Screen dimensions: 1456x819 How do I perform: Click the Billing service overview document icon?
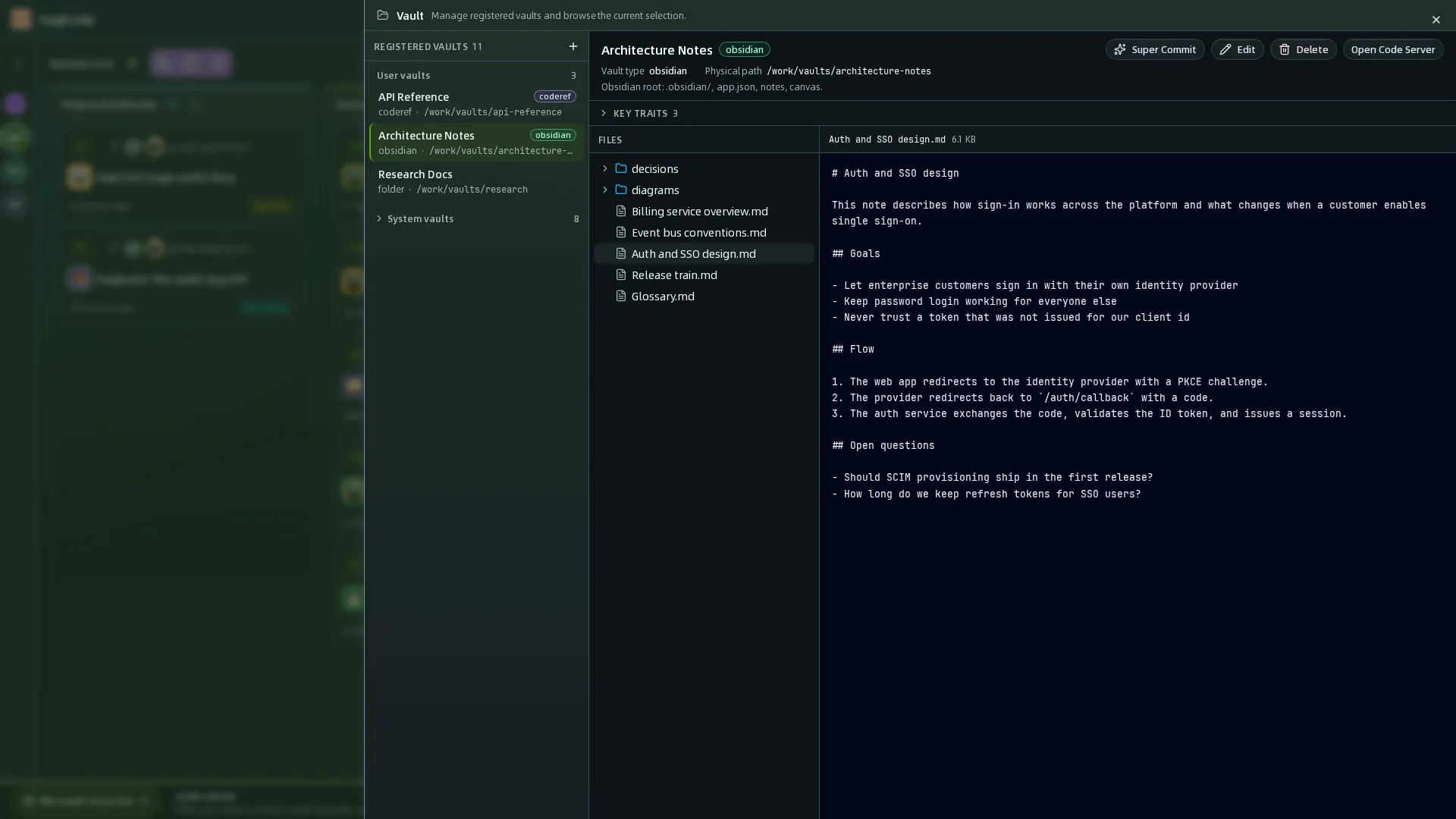(620, 211)
